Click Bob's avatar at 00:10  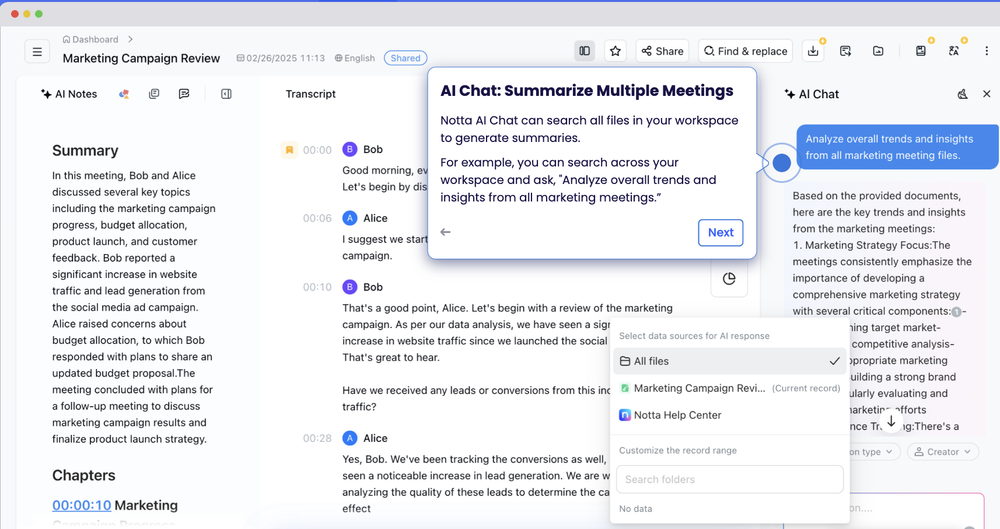(x=349, y=287)
